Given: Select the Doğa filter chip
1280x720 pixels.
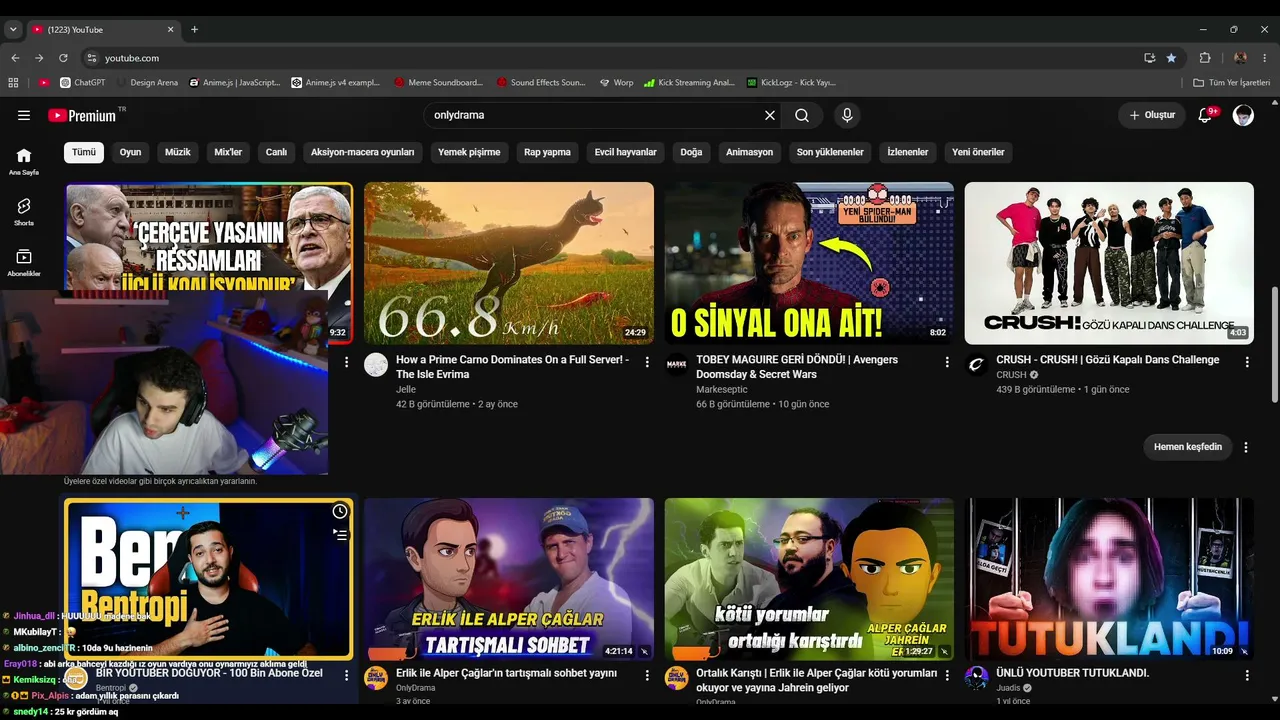Looking at the screenshot, I should (x=691, y=152).
